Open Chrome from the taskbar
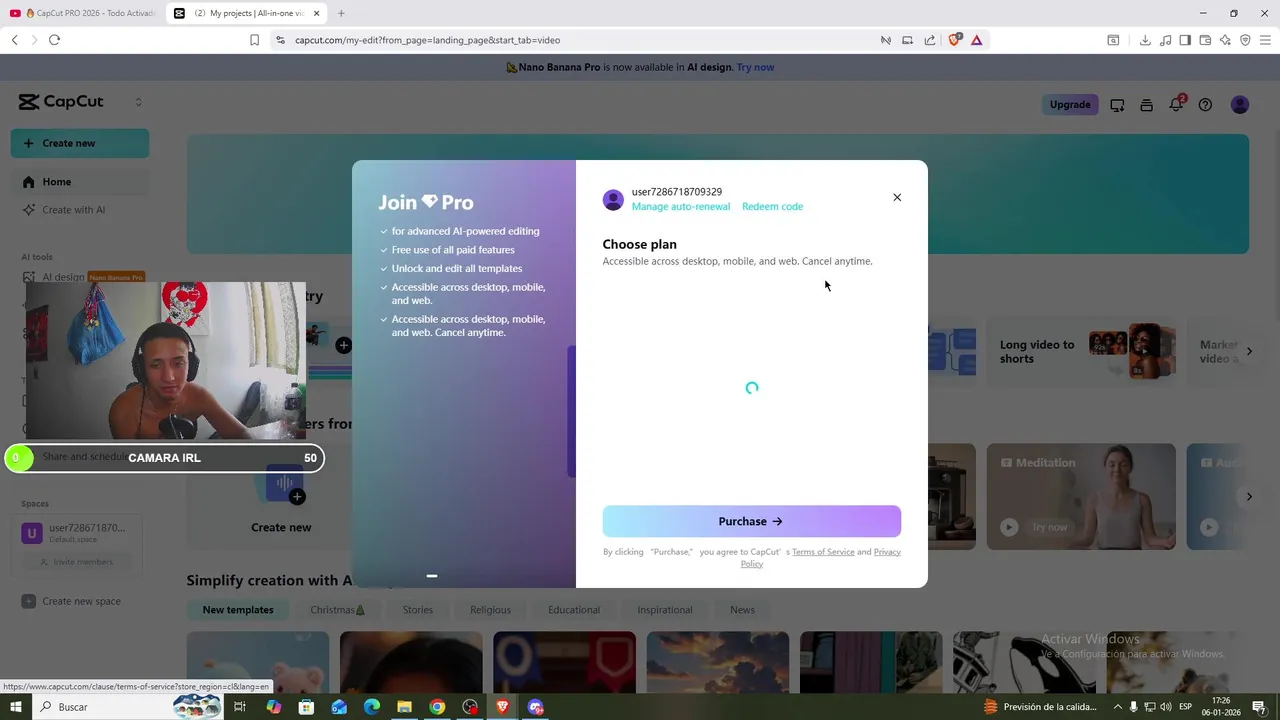This screenshot has width=1280, height=720. coord(437,707)
